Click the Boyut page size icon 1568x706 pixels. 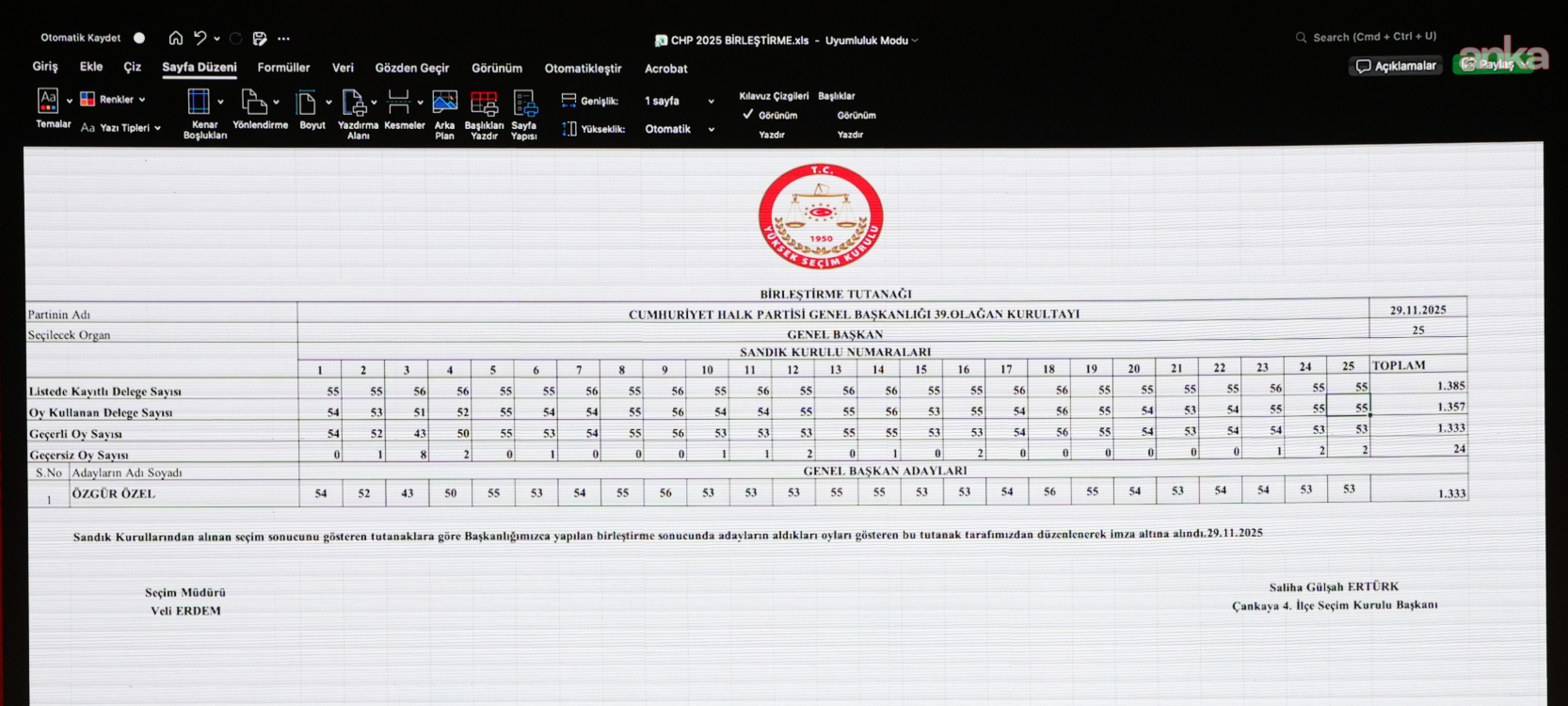306,102
